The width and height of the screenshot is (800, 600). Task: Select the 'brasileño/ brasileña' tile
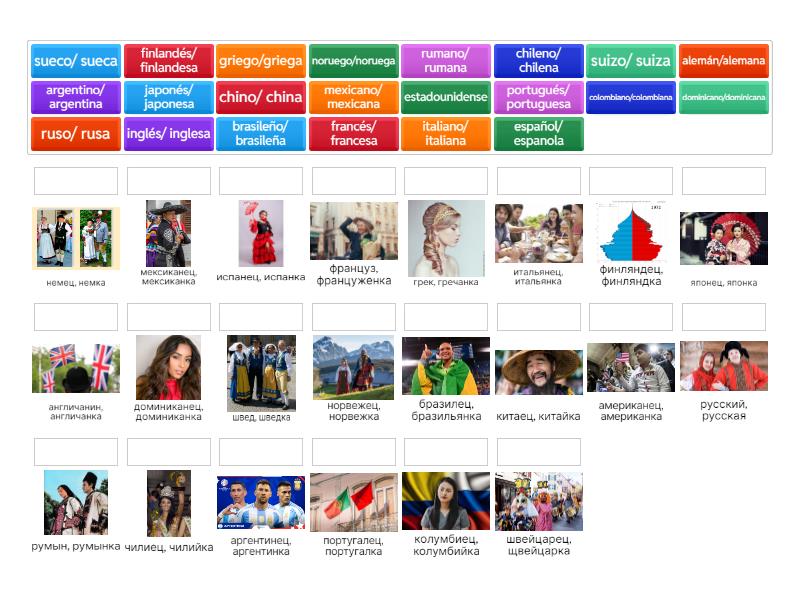coord(261,134)
